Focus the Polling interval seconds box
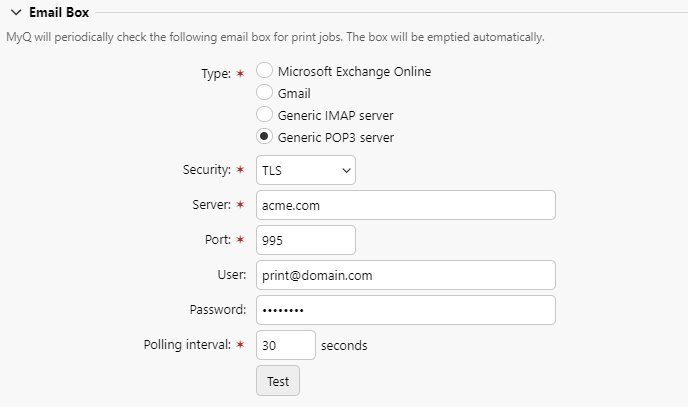This screenshot has height=407, width=688. (286, 345)
